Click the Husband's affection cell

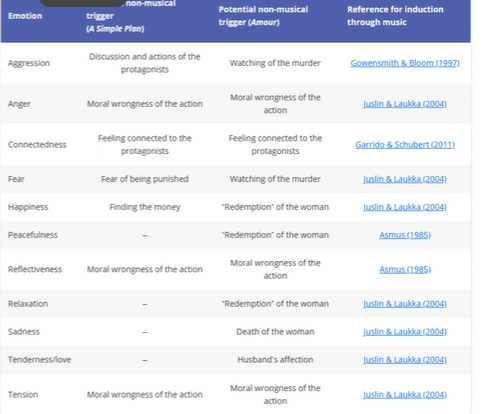tap(275, 360)
